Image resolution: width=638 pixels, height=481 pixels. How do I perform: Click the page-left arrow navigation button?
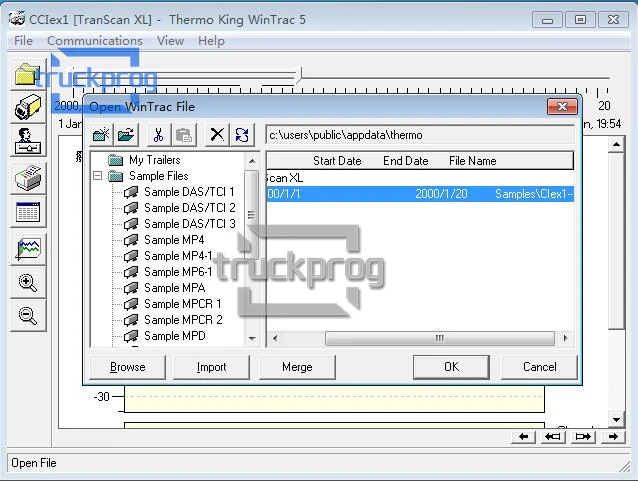coord(553,437)
